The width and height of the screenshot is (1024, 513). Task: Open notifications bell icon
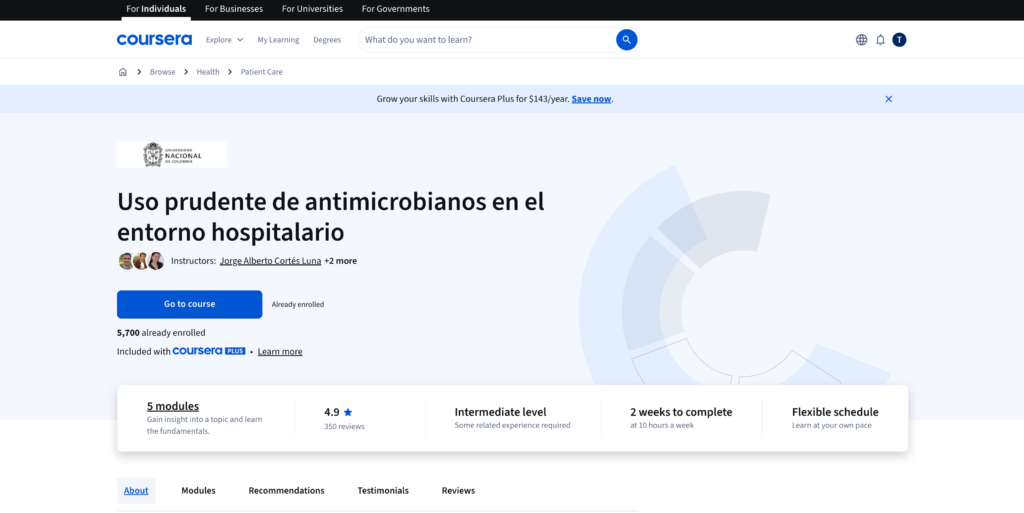(x=880, y=40)
